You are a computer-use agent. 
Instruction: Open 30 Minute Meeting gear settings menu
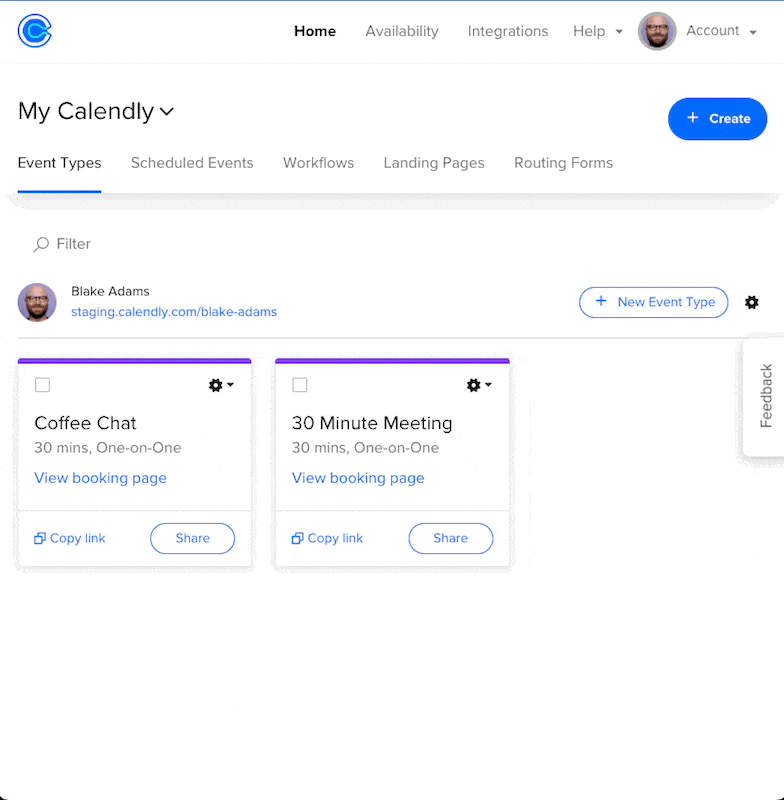[x=478, y=385]
